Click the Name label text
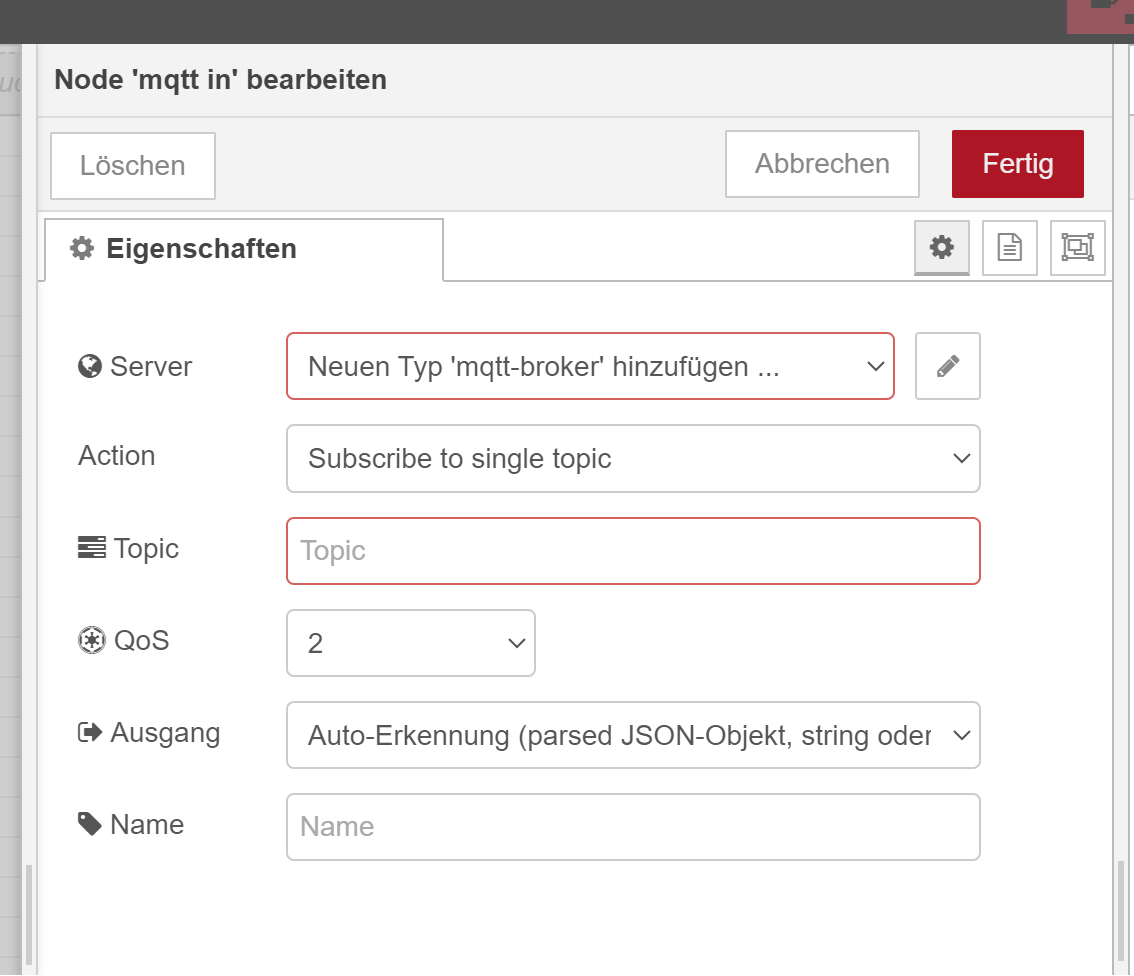The width and height of the screenshot is (1134, 976). coord(147,825)
